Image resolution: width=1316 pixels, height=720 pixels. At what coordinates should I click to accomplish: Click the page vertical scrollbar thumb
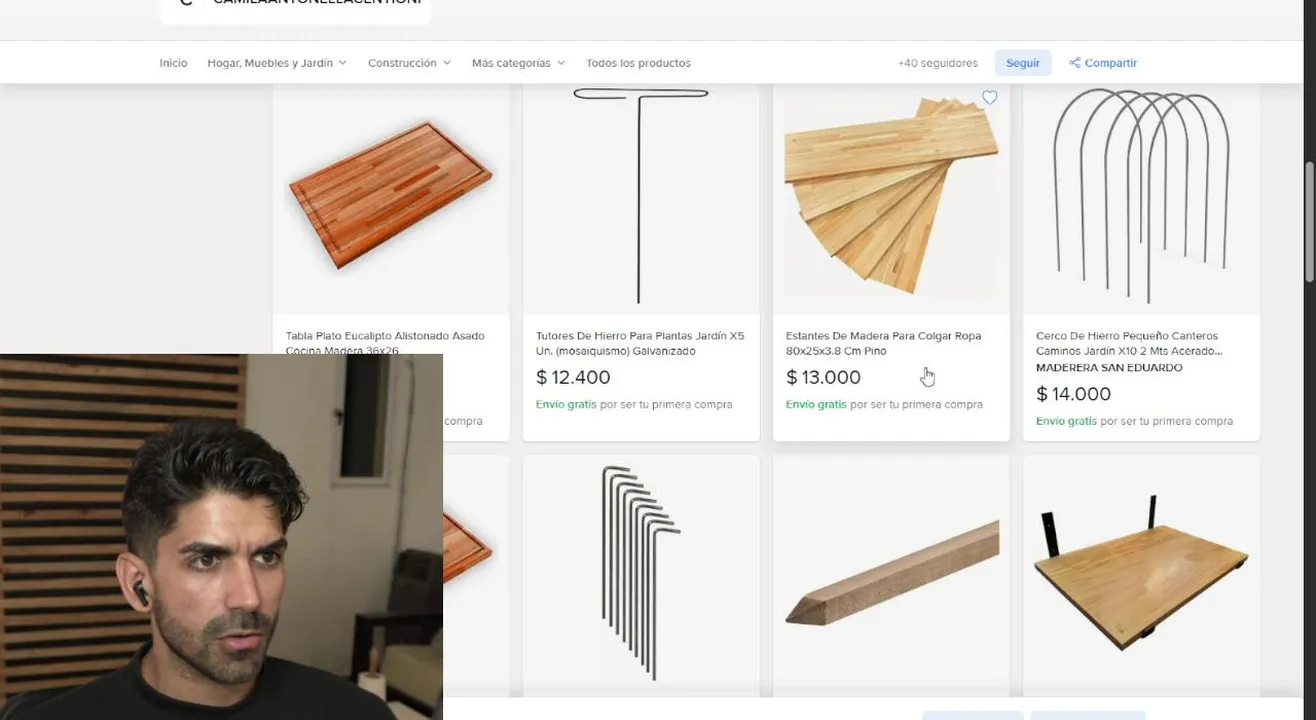[1310, 220]
